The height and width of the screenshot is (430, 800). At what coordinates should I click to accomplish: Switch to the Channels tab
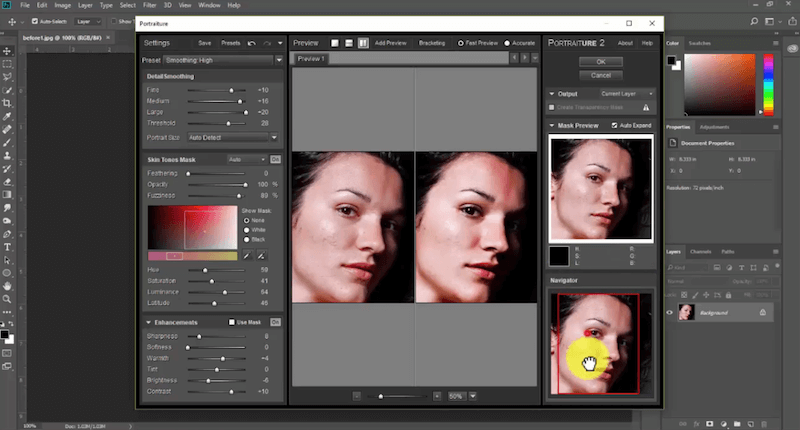tap(700, 251)
